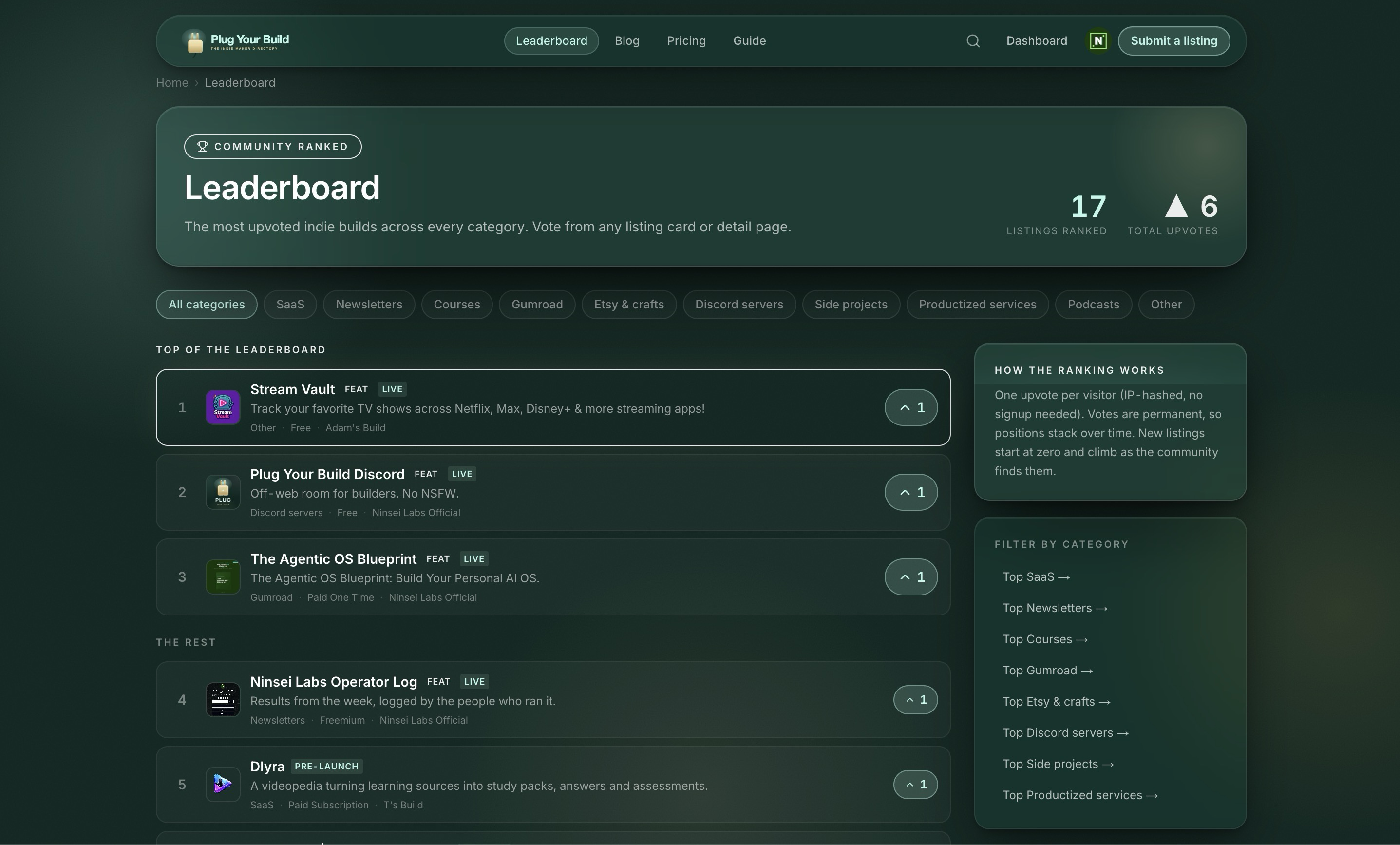The height and width of the screenshot is (845, 1400).
Task: Click the LIVE badge beside Stream Vault
Action: tap(392, 389)
